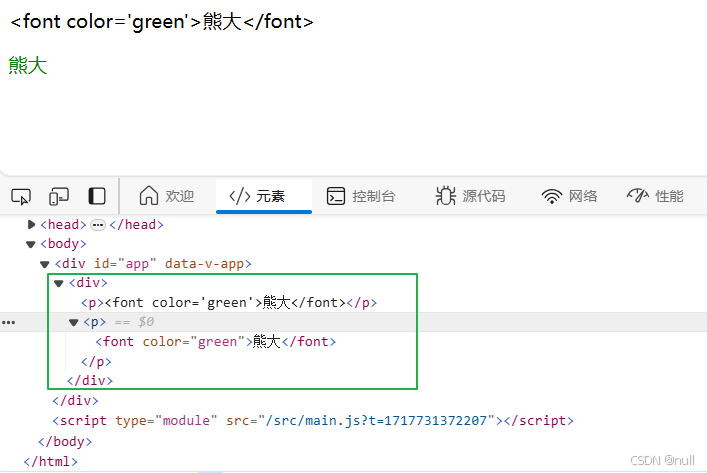This screenshot has width=707, height=473.
Task: Open the 源代码 sources tab
Action: pos(470,196)
